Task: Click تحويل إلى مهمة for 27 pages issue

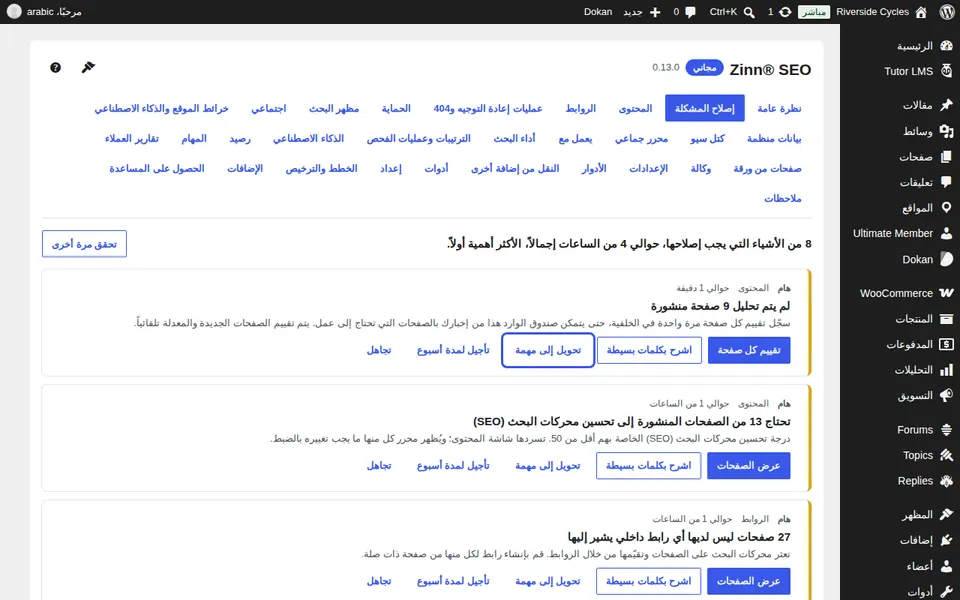Action: click(547, 581)
